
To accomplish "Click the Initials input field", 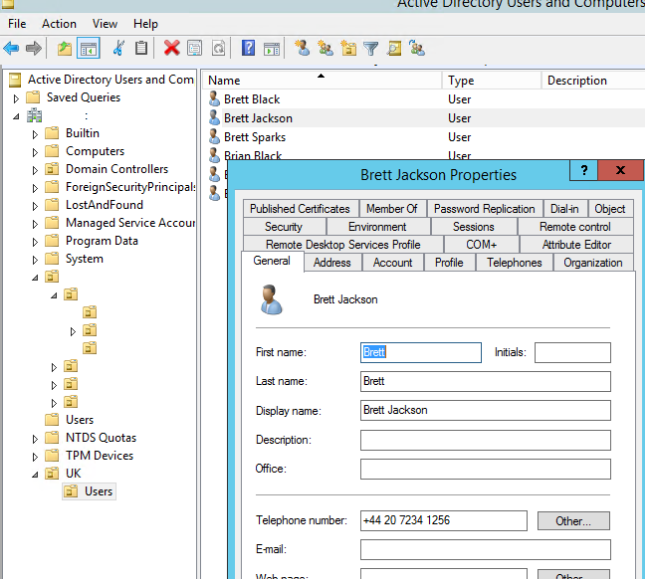I will pyautogui.click(x=573, y=353).
